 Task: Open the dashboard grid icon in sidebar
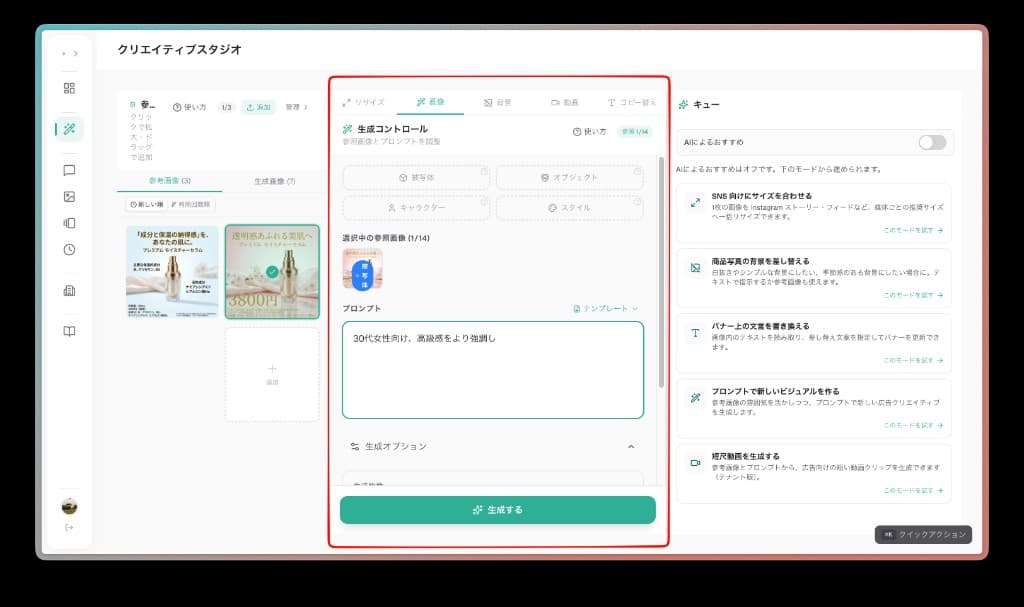click(69, 88)
